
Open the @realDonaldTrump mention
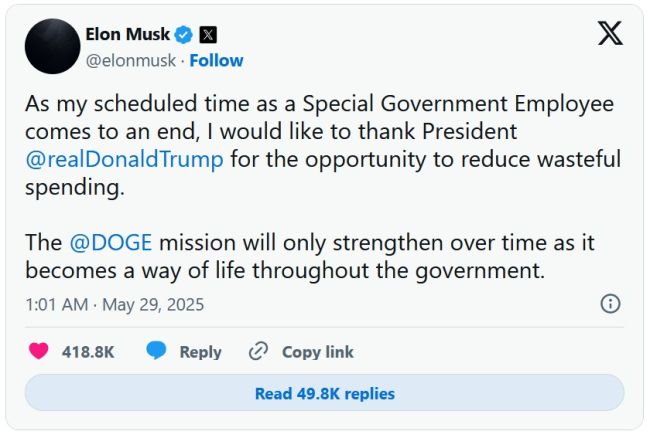pos(125,159)
